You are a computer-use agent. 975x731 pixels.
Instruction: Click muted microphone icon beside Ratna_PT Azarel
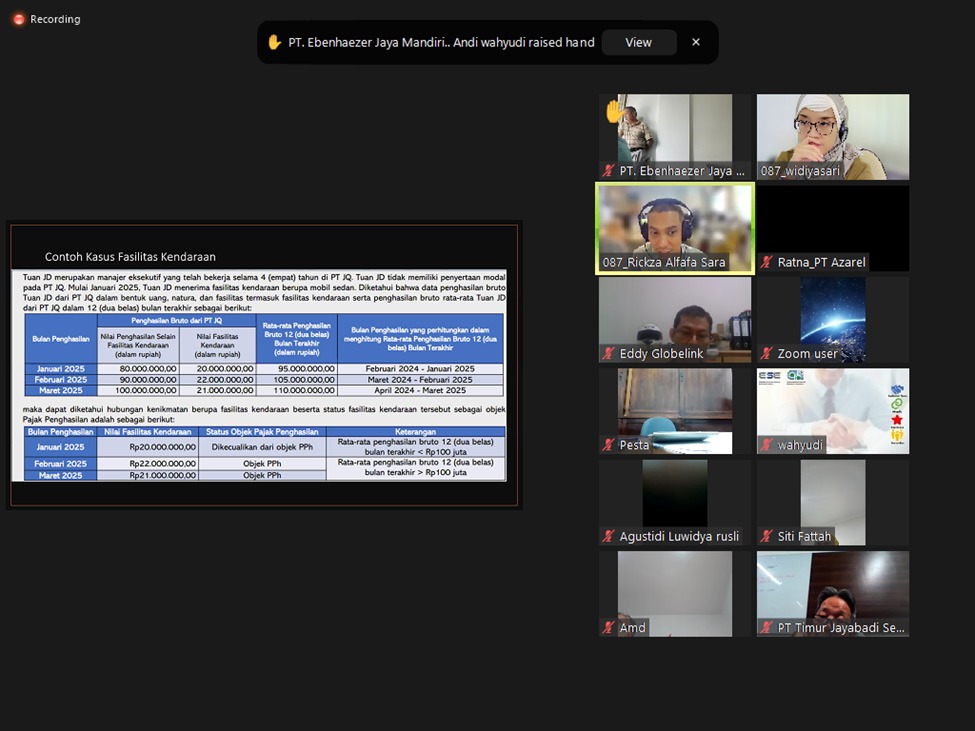(766, 263)
